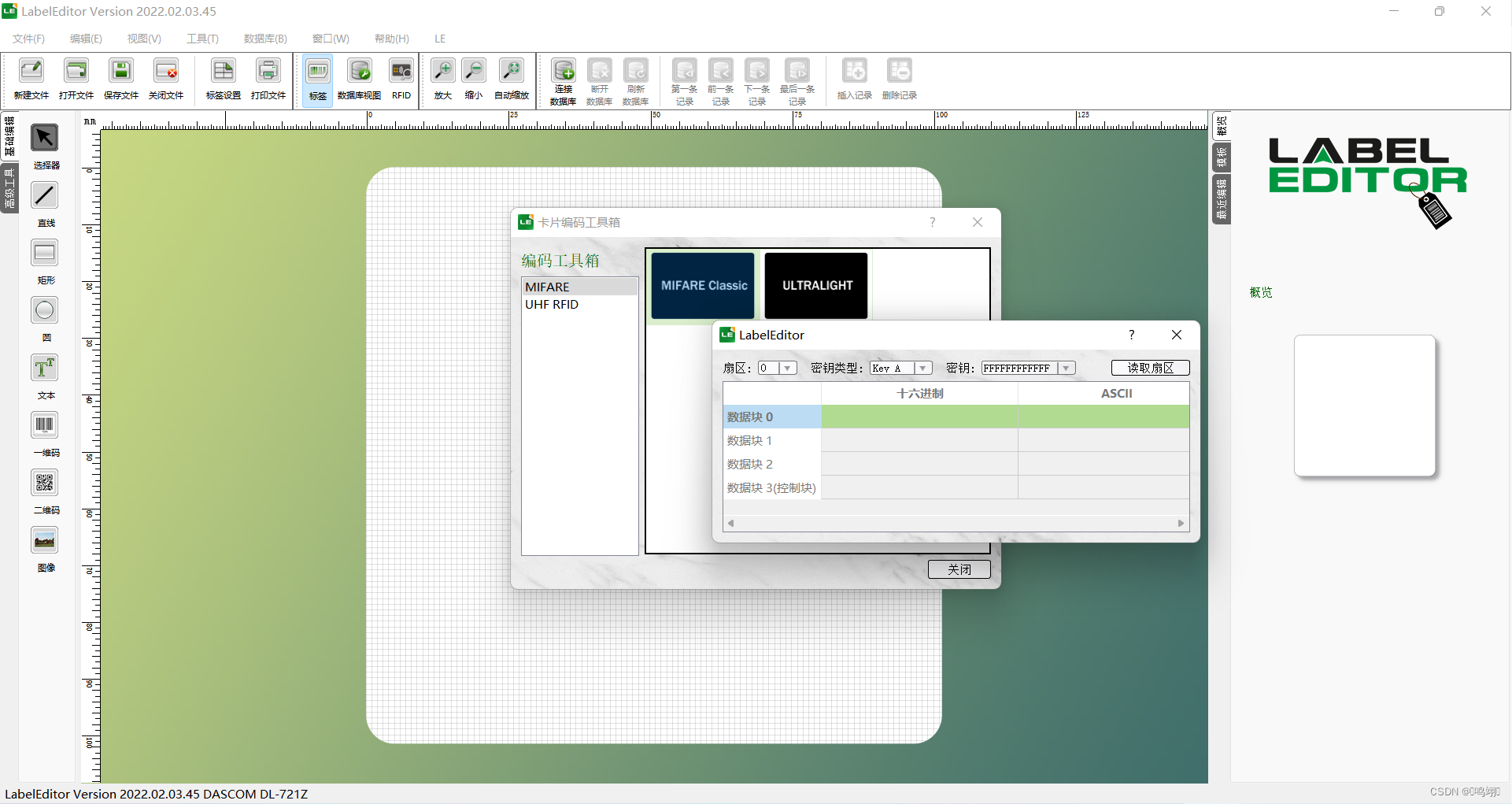Select UHF RFID in the toolbox list
Screen dimensions: 1512x804
tap(579, 304)
